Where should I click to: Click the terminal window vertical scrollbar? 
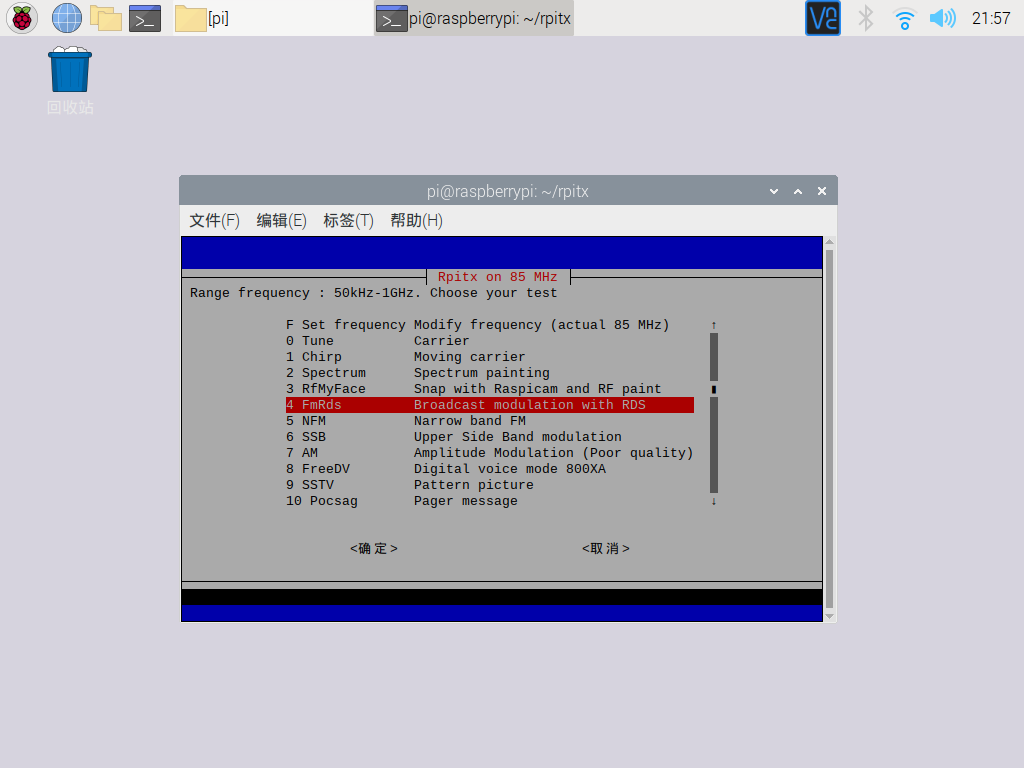[829, 428]
